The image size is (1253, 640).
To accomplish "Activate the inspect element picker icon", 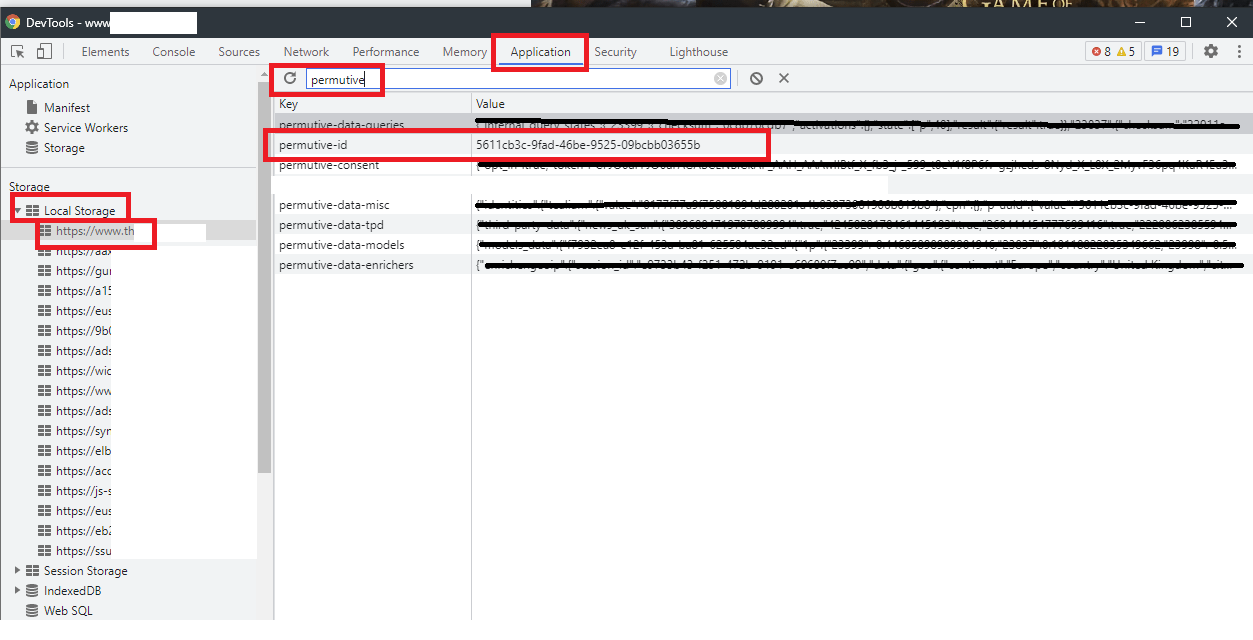I will pyautogui.click(x=17, y=52).
